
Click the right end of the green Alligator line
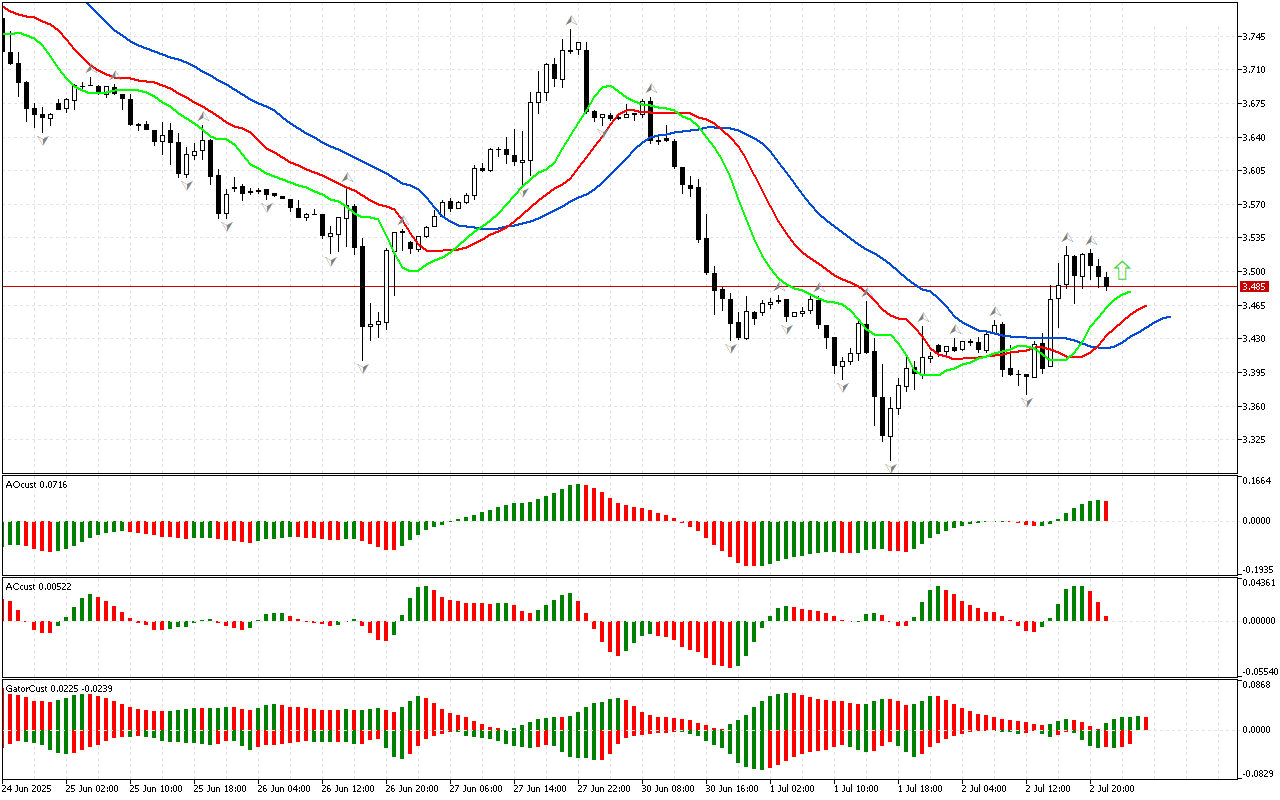1129,292
